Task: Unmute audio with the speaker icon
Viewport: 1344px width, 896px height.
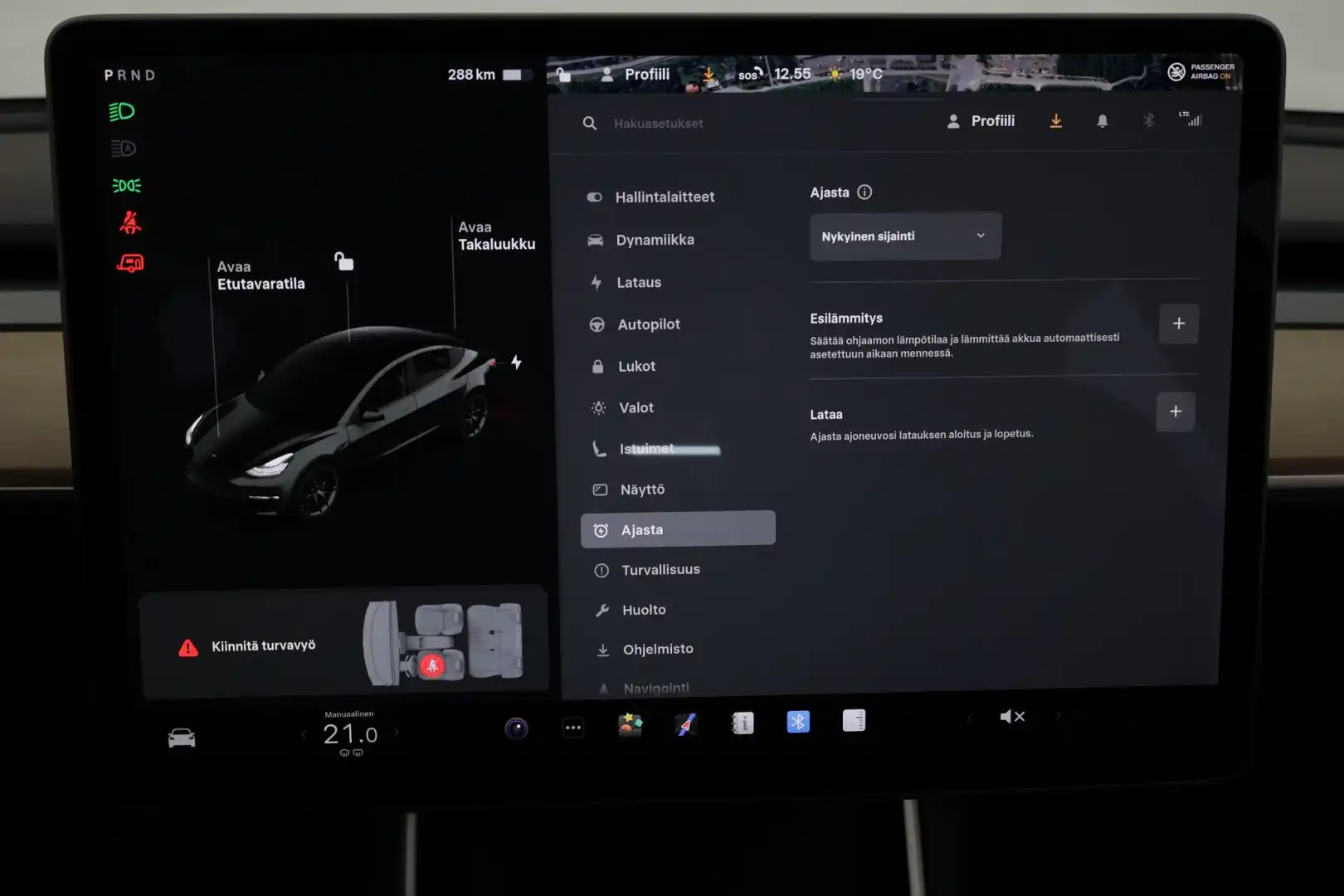Action: point(1012,717)
